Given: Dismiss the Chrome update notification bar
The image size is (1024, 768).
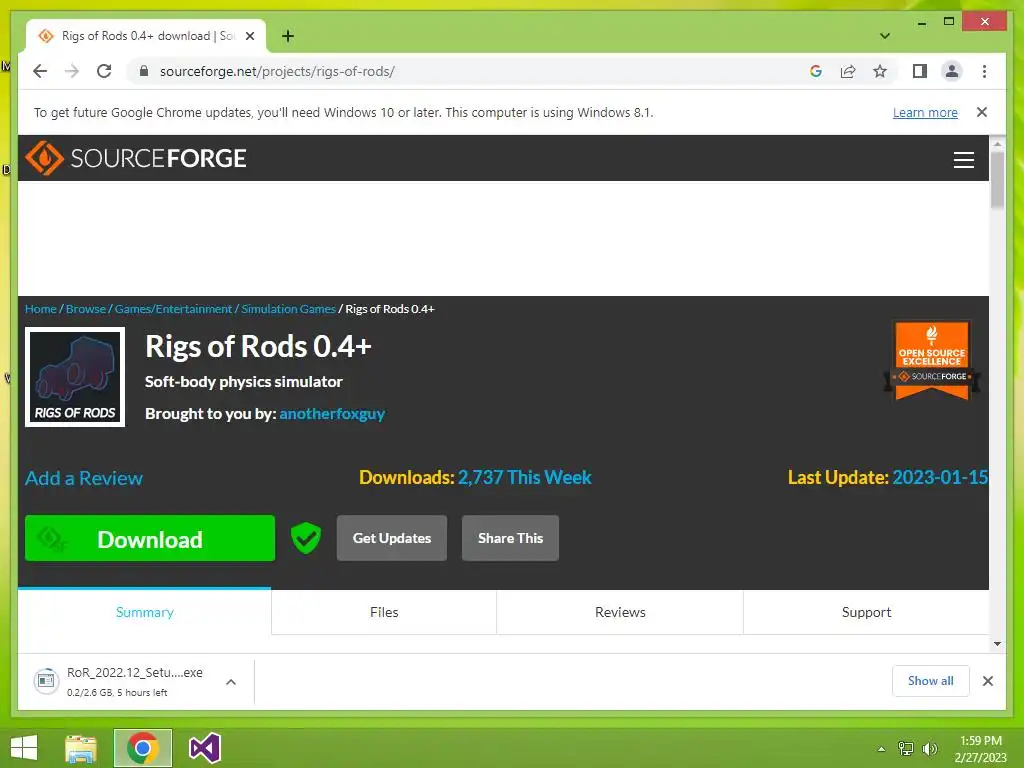Looking at the screenshot, I should click(x=982, y=112).
